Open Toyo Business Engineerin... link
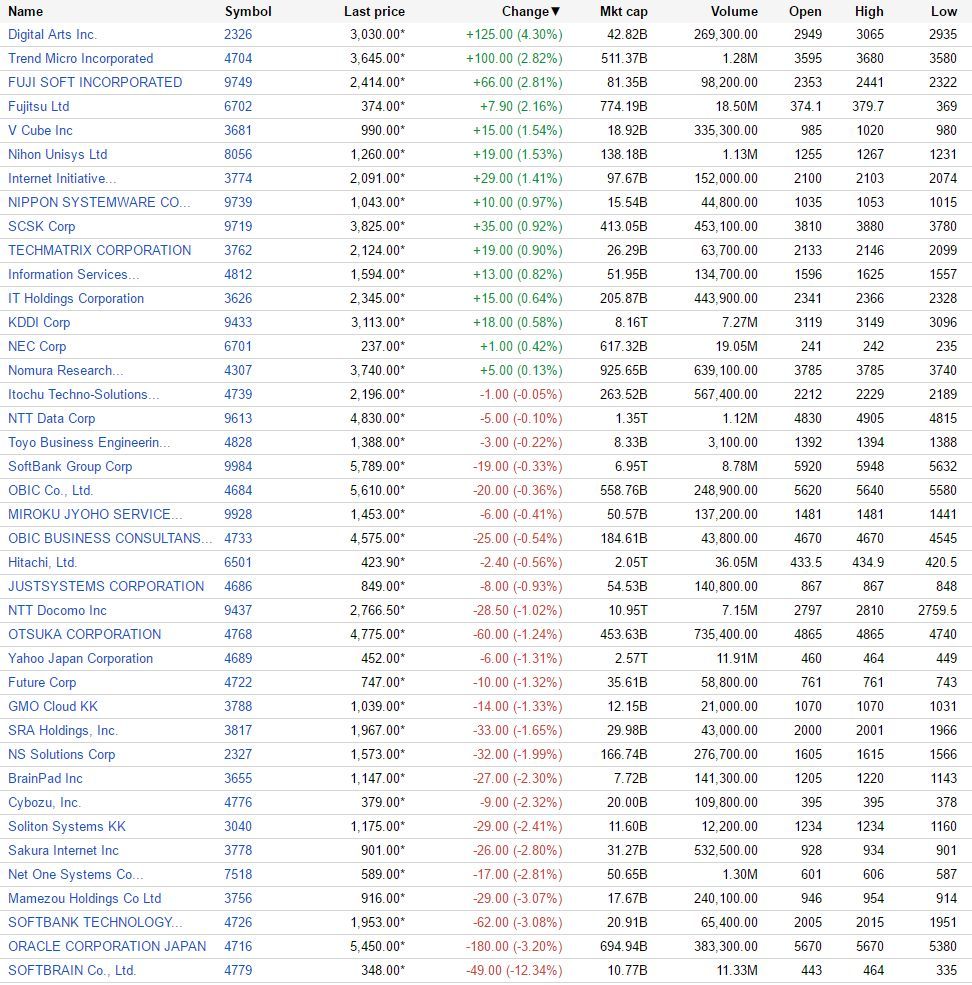The width and height of the screenshot is (972, 985). [89, 442]
